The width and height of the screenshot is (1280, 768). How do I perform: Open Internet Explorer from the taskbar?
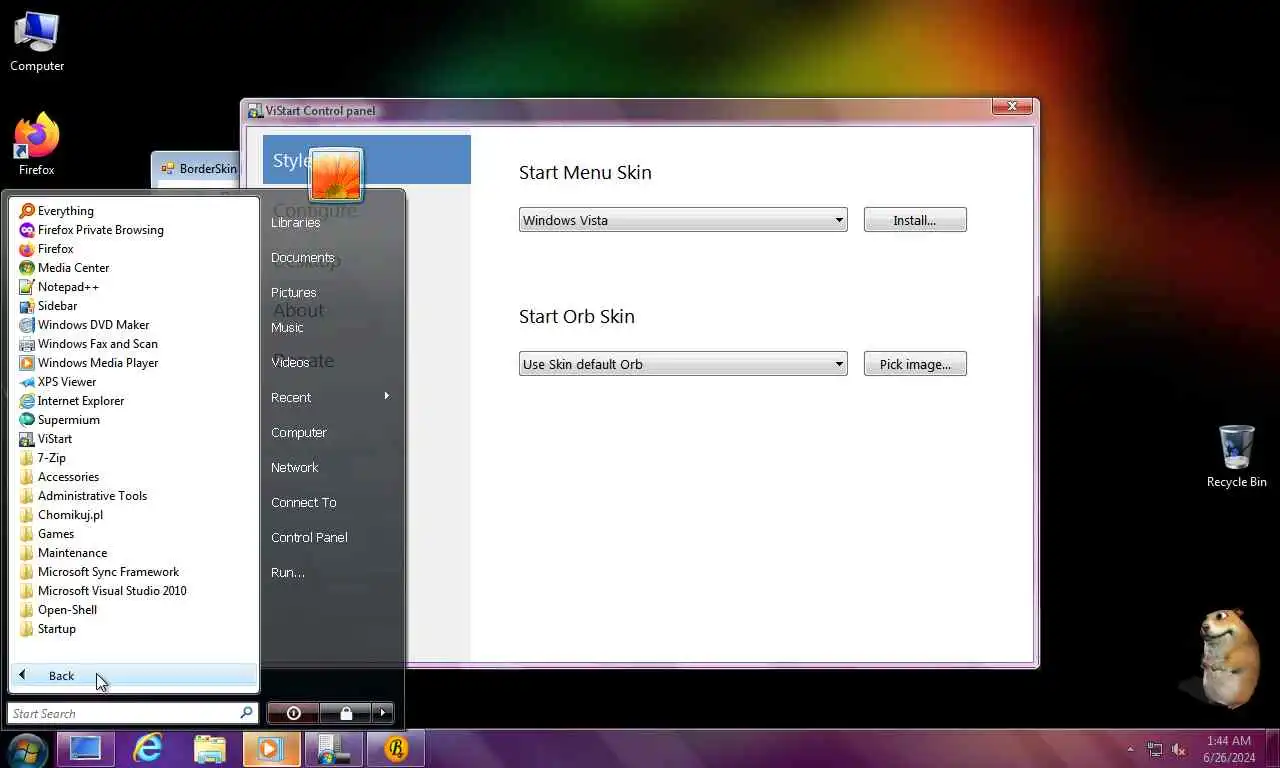coord(148,749)
